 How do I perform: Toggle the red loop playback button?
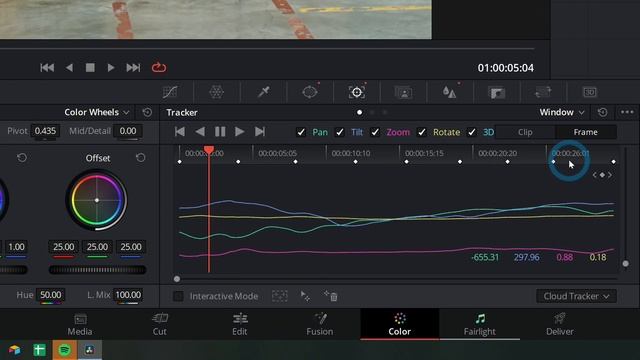[159, 67]
